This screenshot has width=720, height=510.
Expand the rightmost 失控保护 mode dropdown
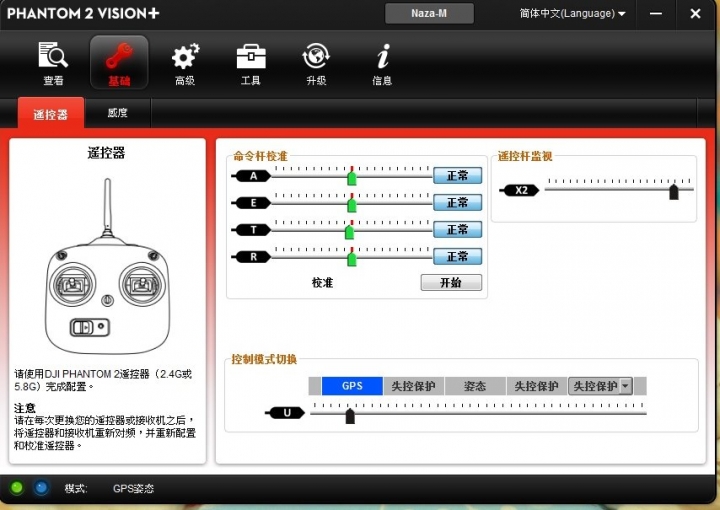(x=625, y=386)
